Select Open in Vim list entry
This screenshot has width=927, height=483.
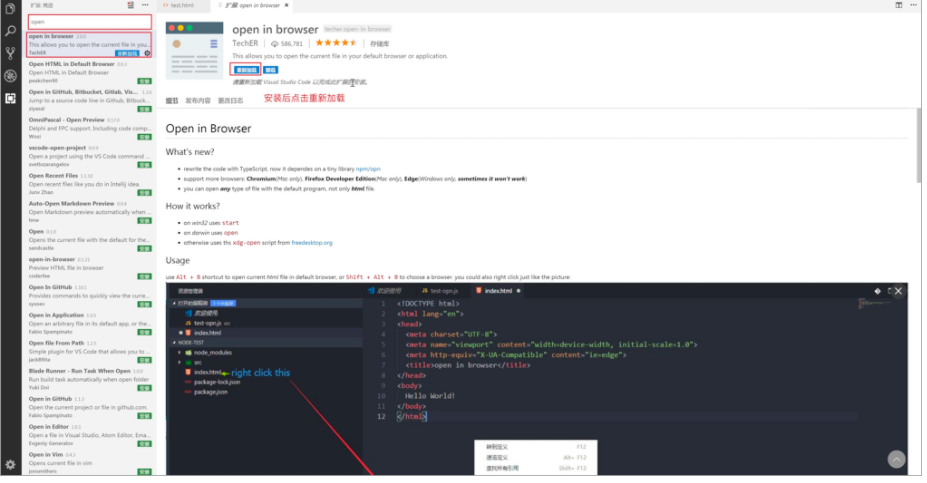click(89, 462)
